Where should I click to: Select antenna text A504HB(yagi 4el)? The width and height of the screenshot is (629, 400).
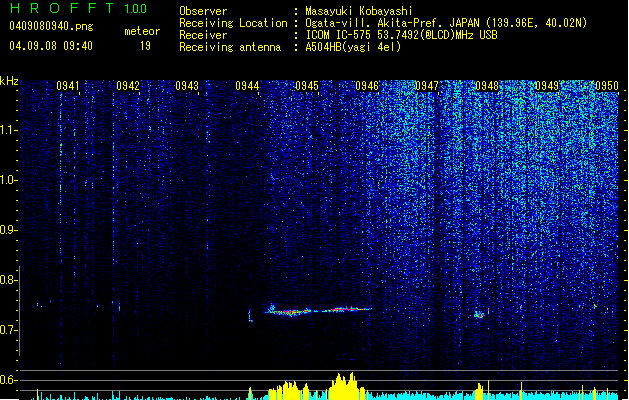pyautogui.click(x=353, y=47)
